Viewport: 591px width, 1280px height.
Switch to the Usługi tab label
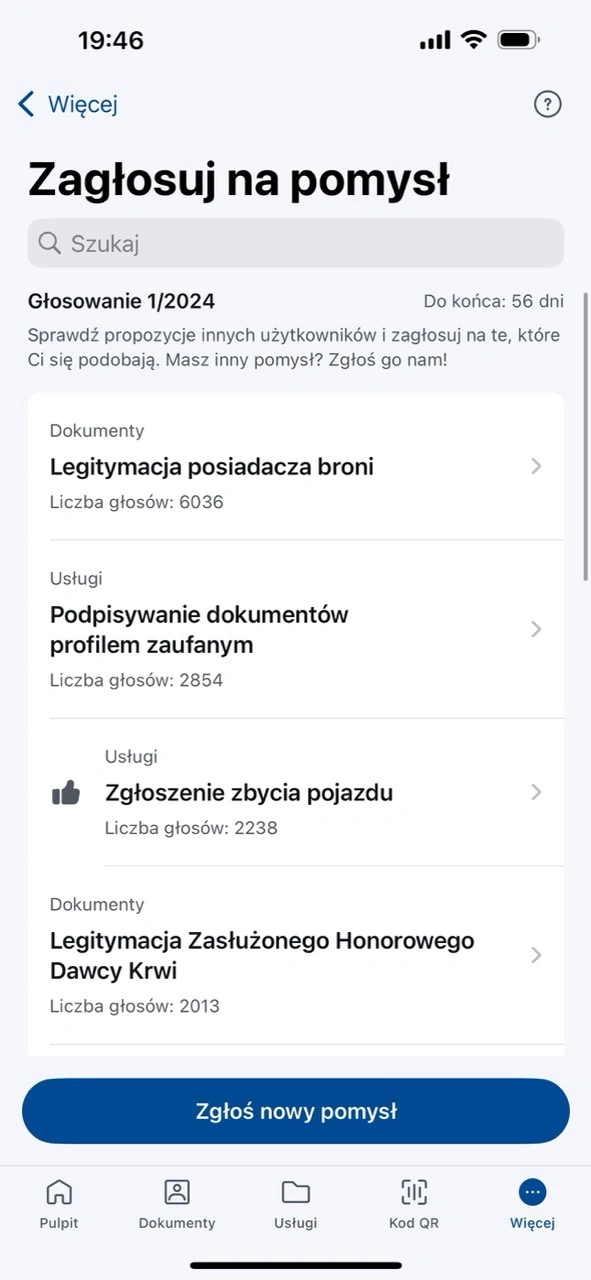point(295,1223)
